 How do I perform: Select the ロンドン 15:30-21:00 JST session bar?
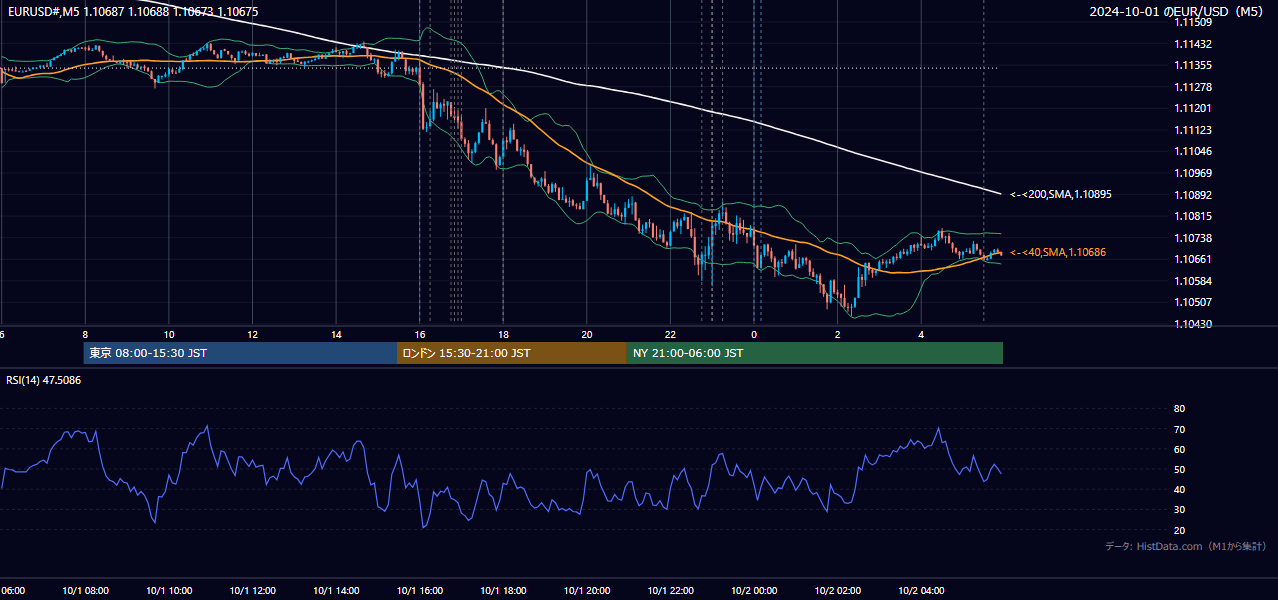(x=512, y=353)
